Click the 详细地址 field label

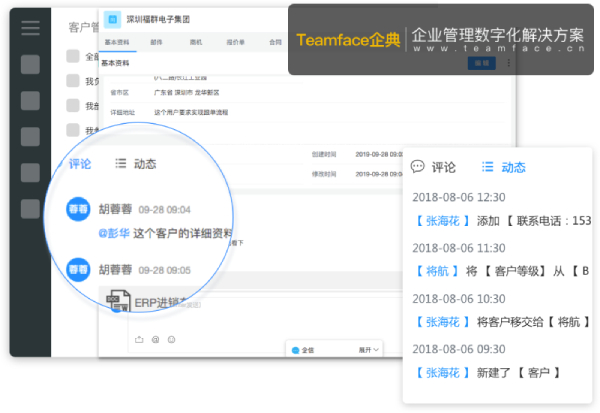coord(122,112)
